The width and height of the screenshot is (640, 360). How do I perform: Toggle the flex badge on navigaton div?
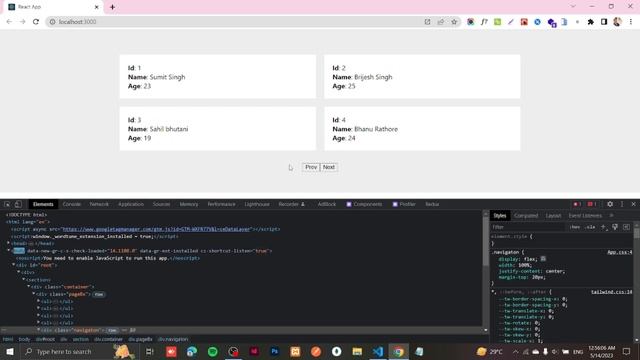(112, 330)
